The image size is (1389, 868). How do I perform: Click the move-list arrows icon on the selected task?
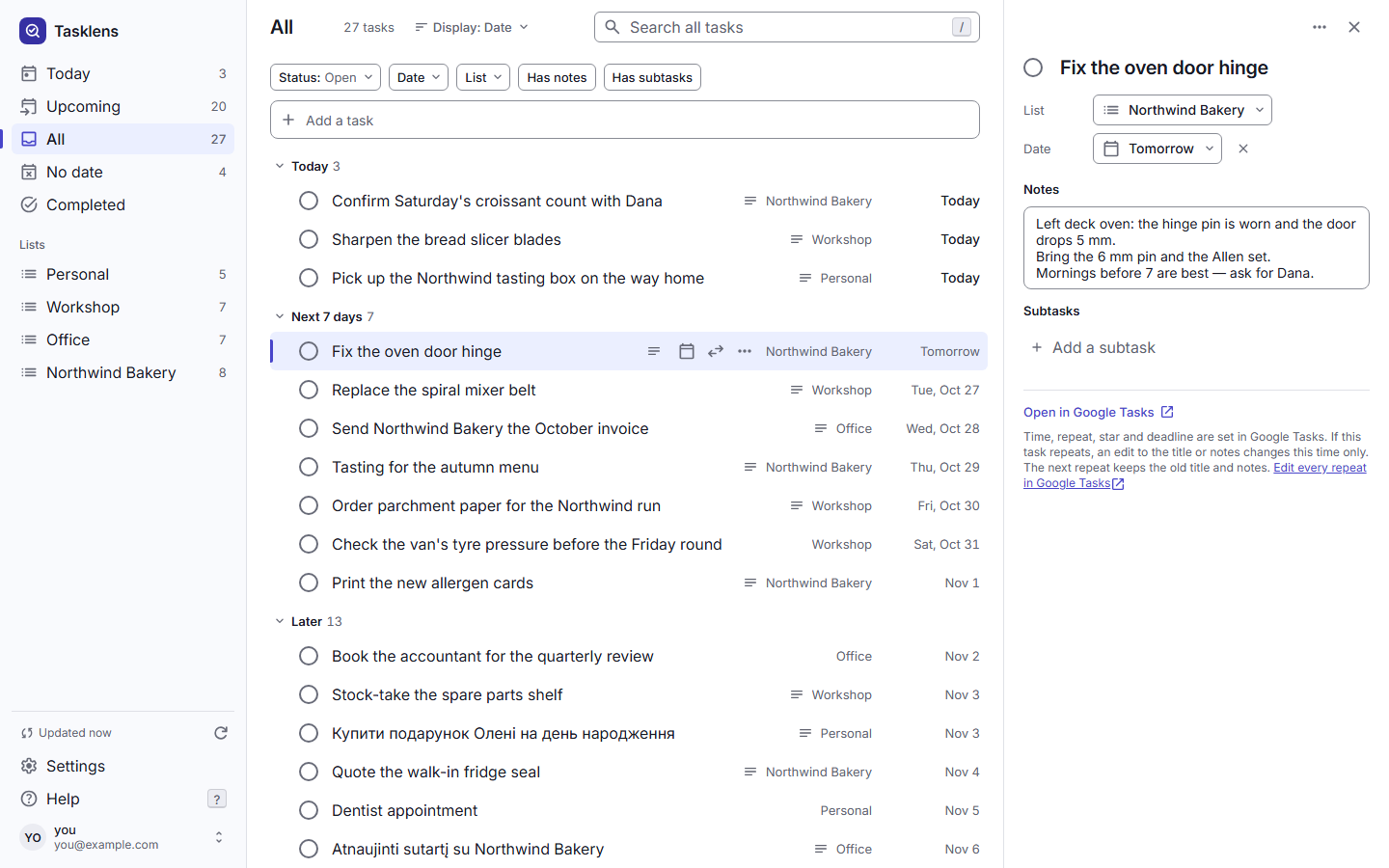[716, 351]
